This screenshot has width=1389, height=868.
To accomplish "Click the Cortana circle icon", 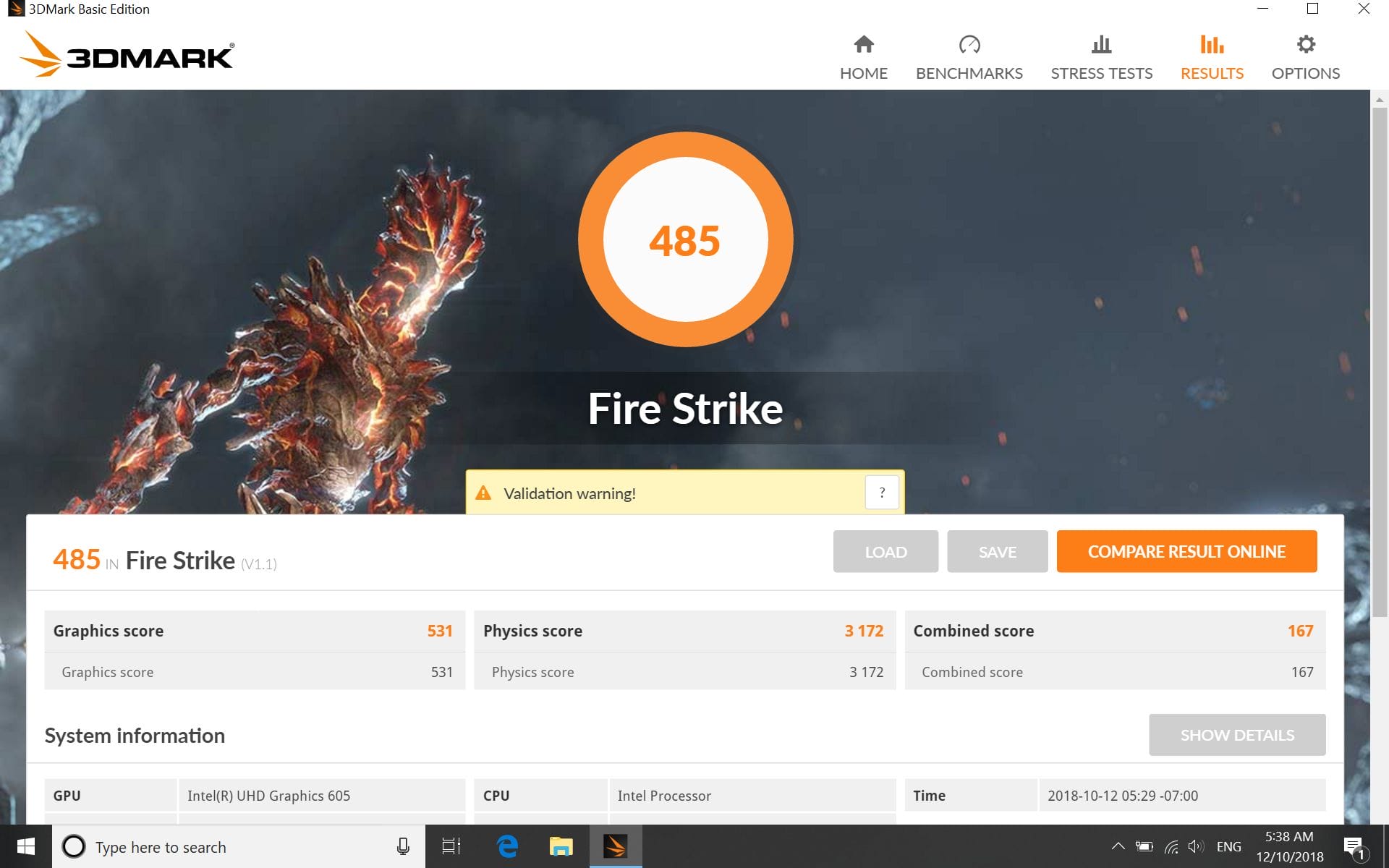I will (x=73, y=846).
